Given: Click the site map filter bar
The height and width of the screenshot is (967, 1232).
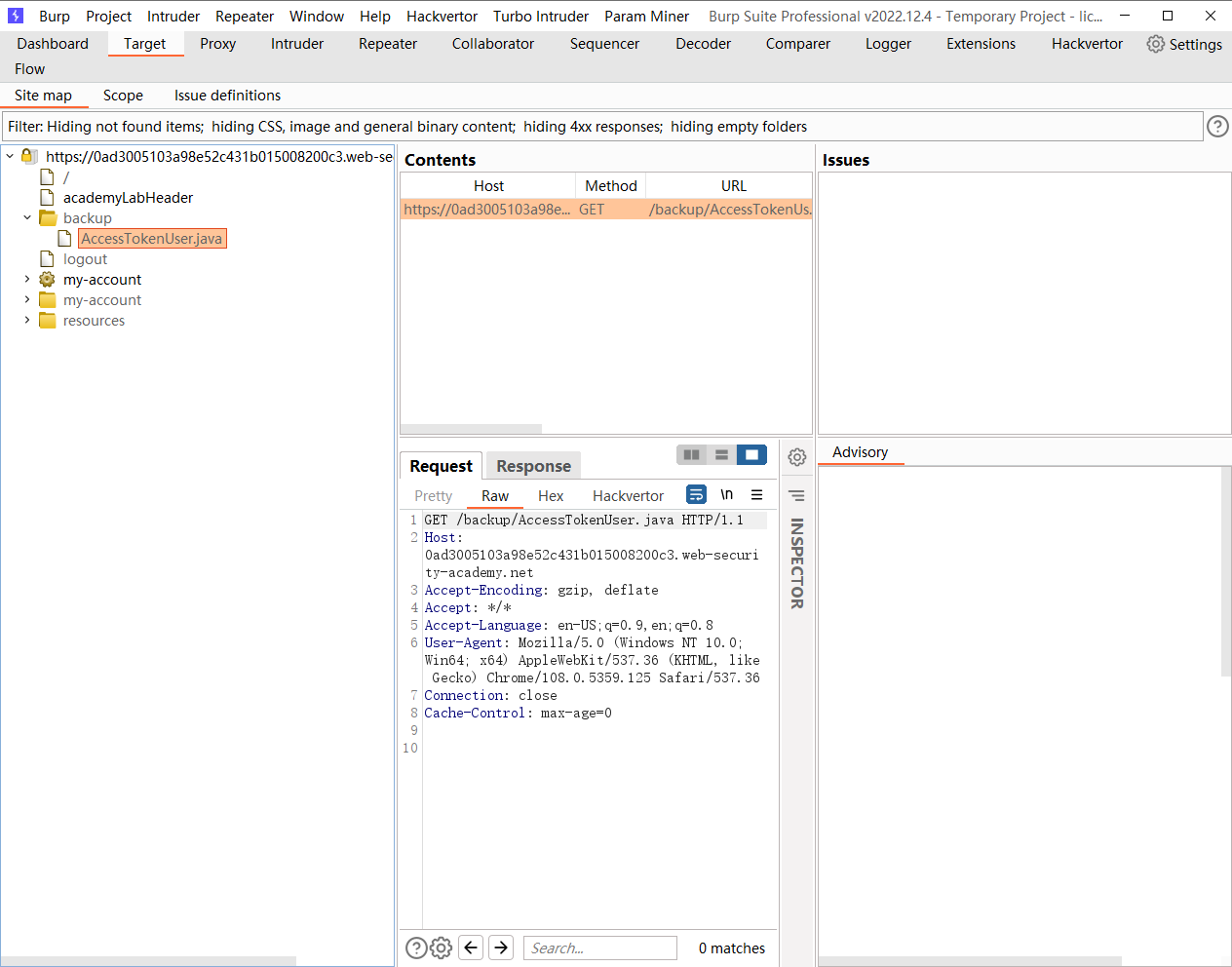Looking at the screenshot, I should [603, 127].
